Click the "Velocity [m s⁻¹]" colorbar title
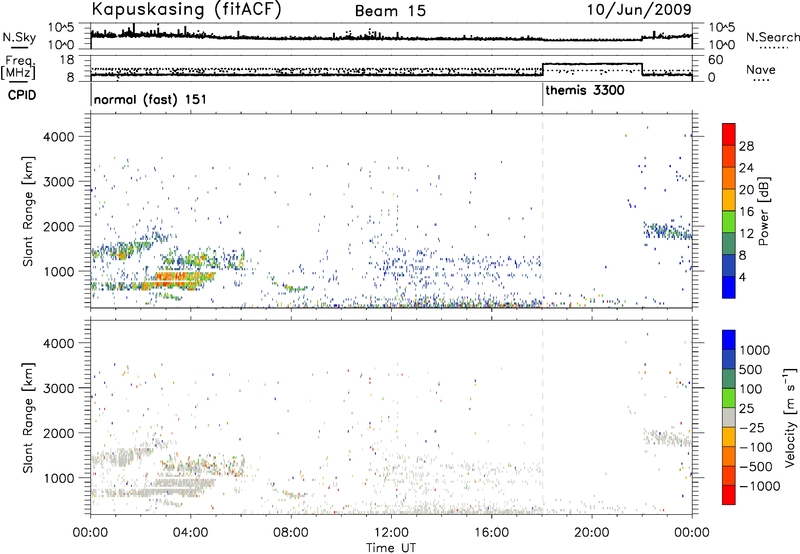Viewport: 800px width, 554px height. pos(790,417)
